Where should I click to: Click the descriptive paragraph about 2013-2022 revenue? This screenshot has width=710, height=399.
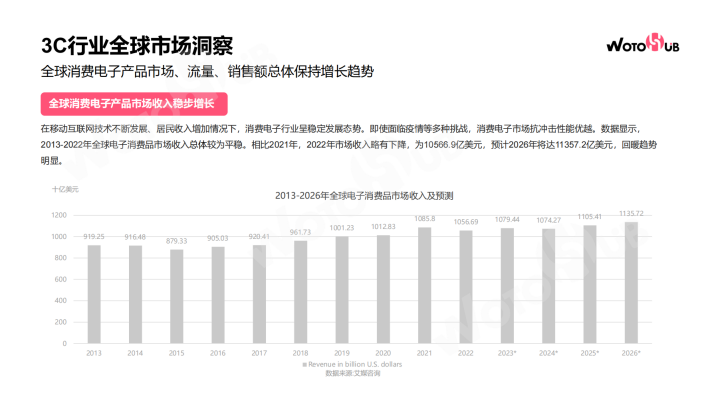point(349,145)
